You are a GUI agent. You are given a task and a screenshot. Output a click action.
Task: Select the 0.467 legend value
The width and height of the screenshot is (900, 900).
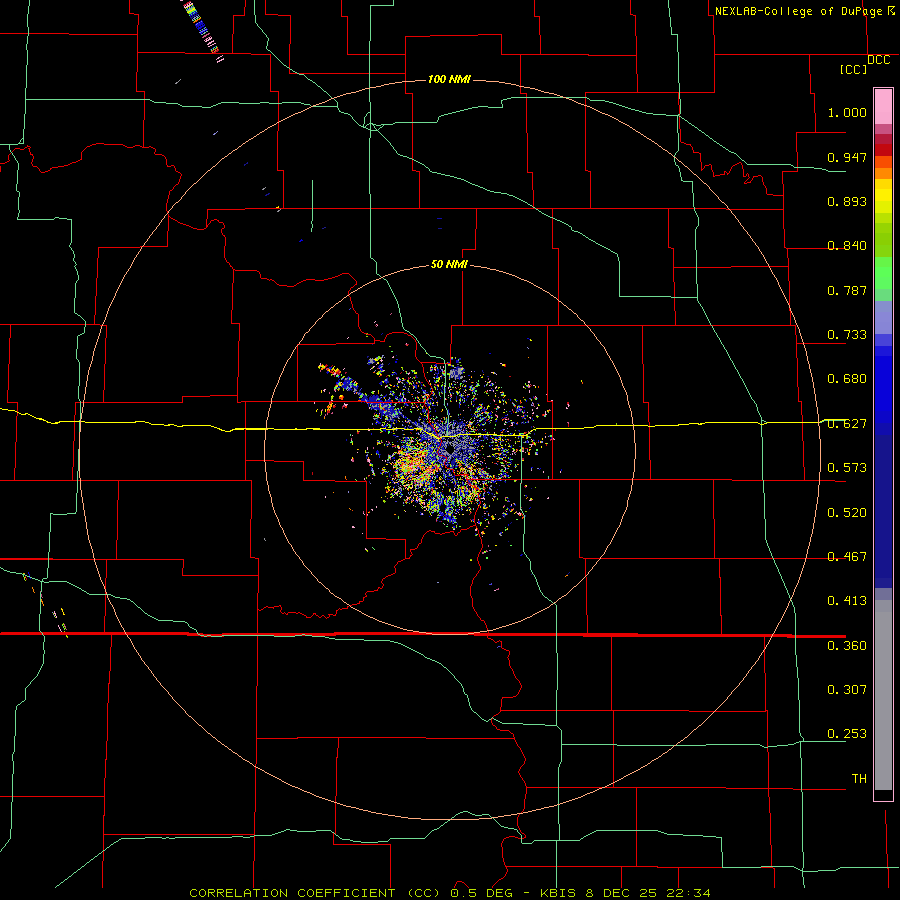[x=847, y=557]
